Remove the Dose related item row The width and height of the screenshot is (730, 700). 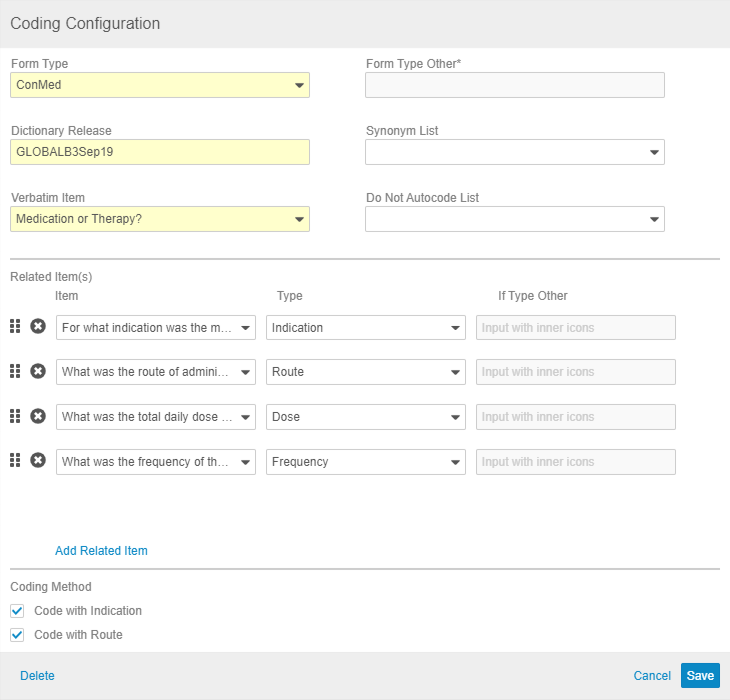(38, 416)
